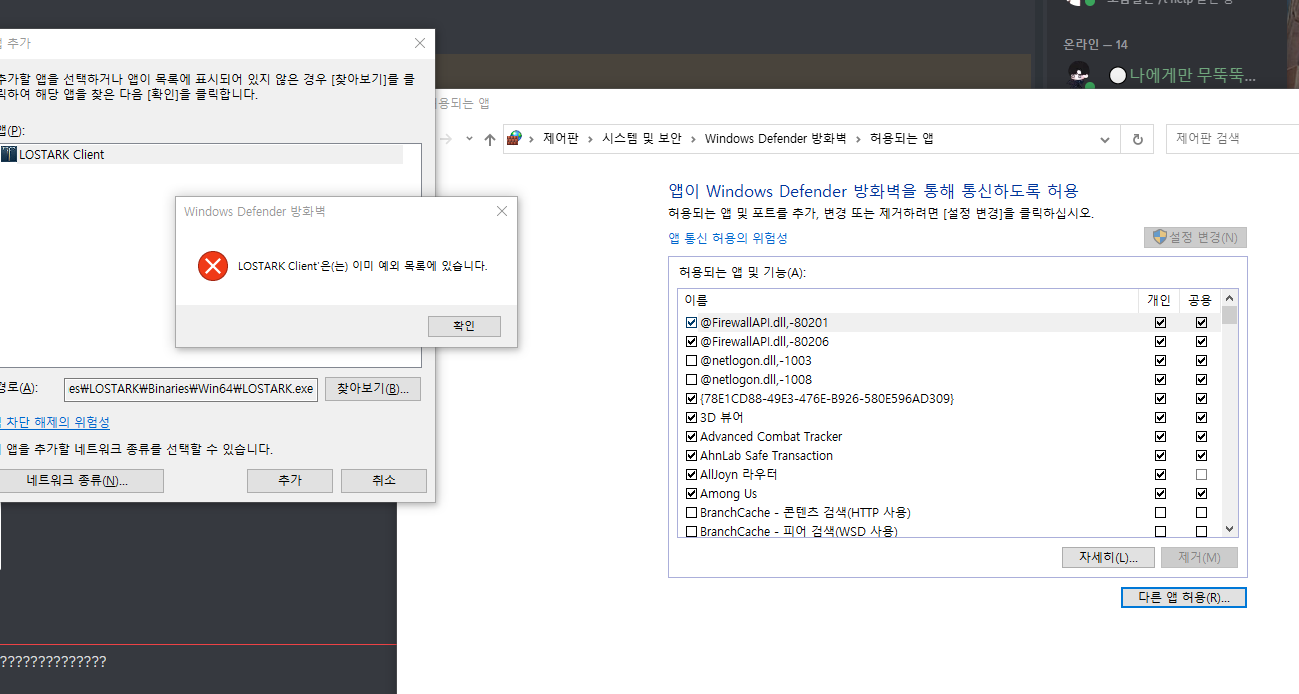Open the address bar history dropdown chevron

(x=1105, y=140)
